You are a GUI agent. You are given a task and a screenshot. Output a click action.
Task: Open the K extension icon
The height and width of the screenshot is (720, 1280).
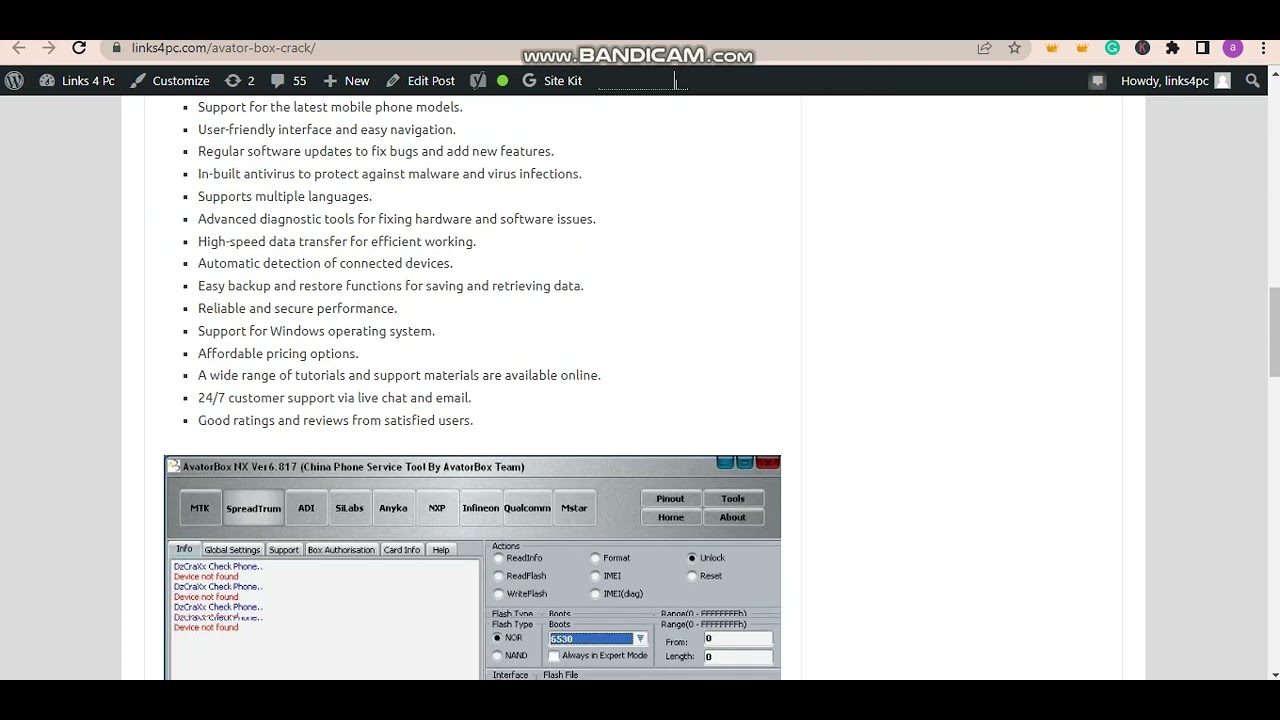pyautogui.click(x=1142, y=48)
